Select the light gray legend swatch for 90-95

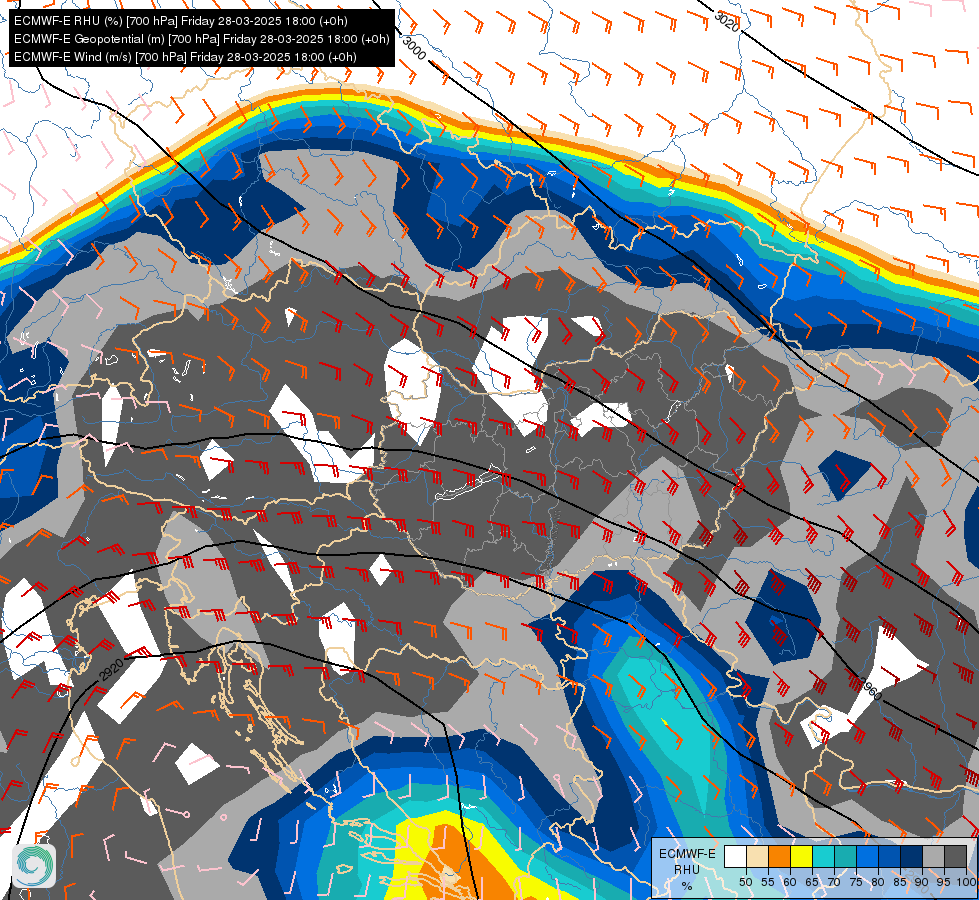933,856
